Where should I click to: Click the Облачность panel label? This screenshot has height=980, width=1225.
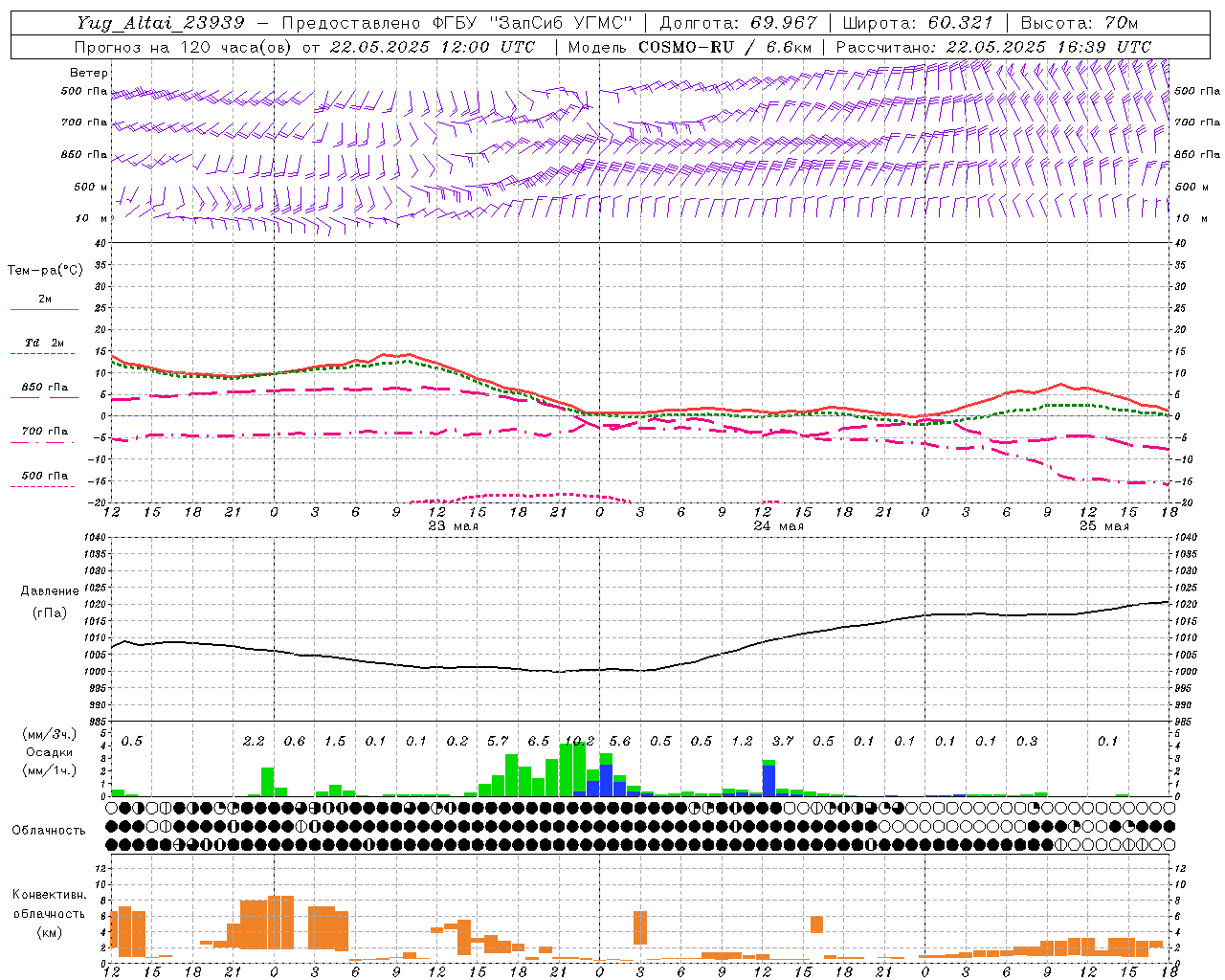48,831
